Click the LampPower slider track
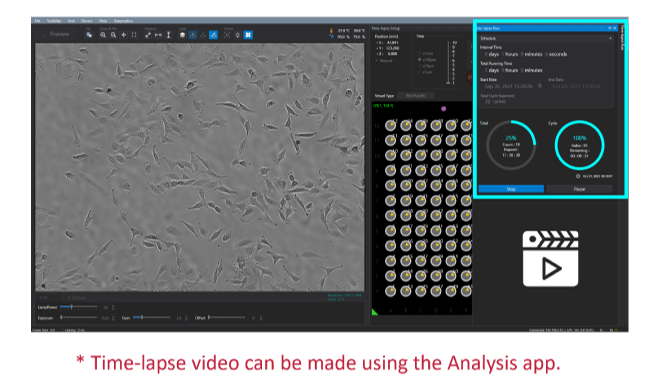The width and height of the screenshot is (656, 389). 79,307
